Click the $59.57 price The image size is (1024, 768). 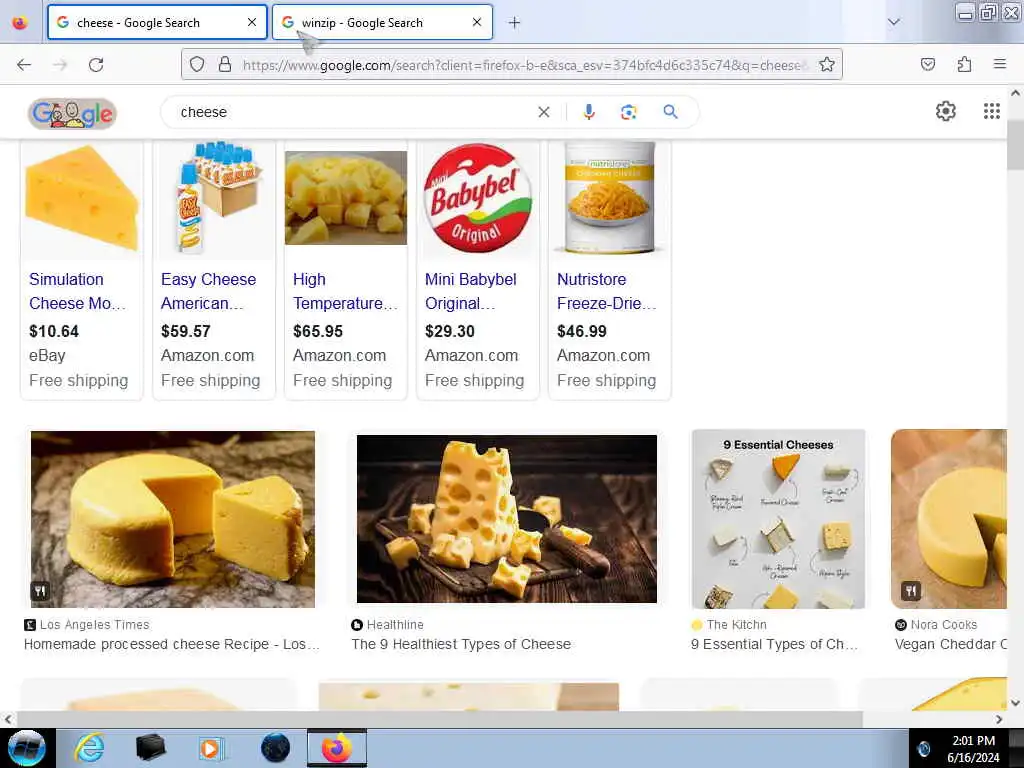tap(185, 331)
